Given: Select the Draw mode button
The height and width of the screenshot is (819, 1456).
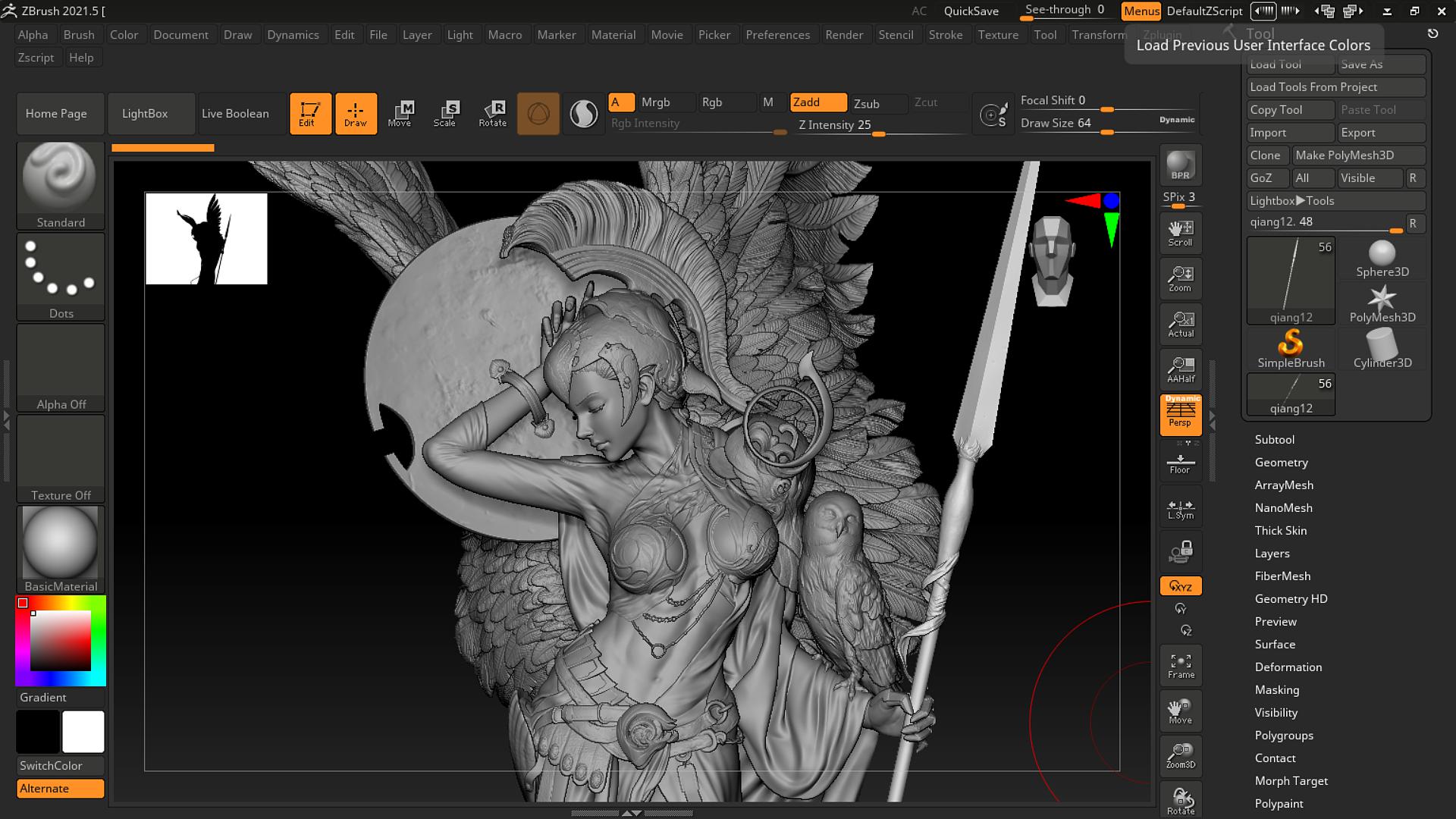Looking at the screenshot, I should pyautogui.click(x=356, y=114).
